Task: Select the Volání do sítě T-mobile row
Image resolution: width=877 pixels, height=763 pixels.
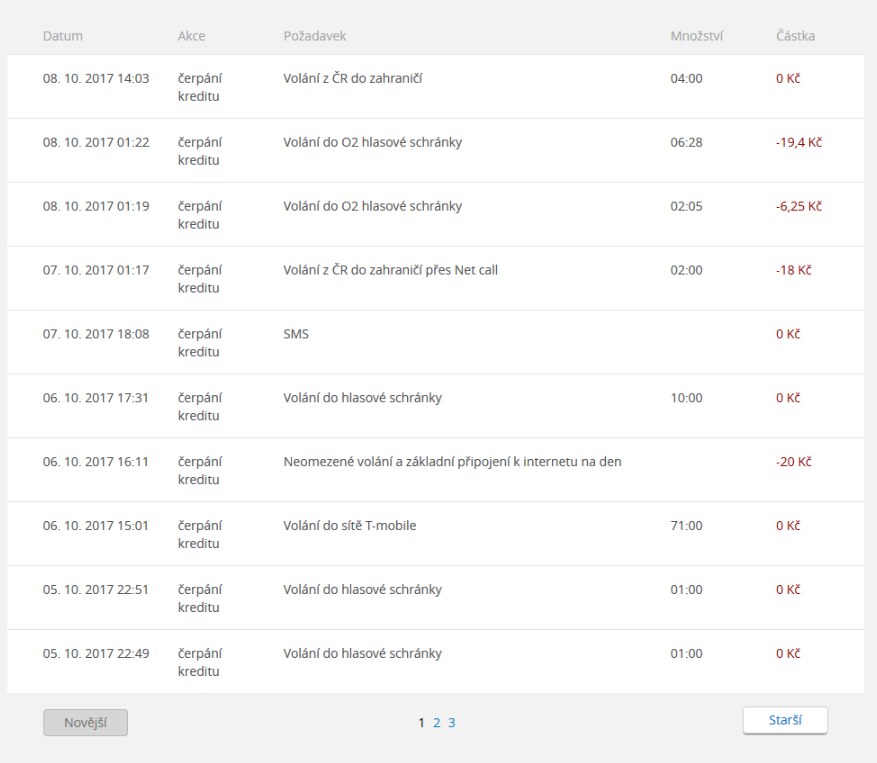Action: pos(350,526)
